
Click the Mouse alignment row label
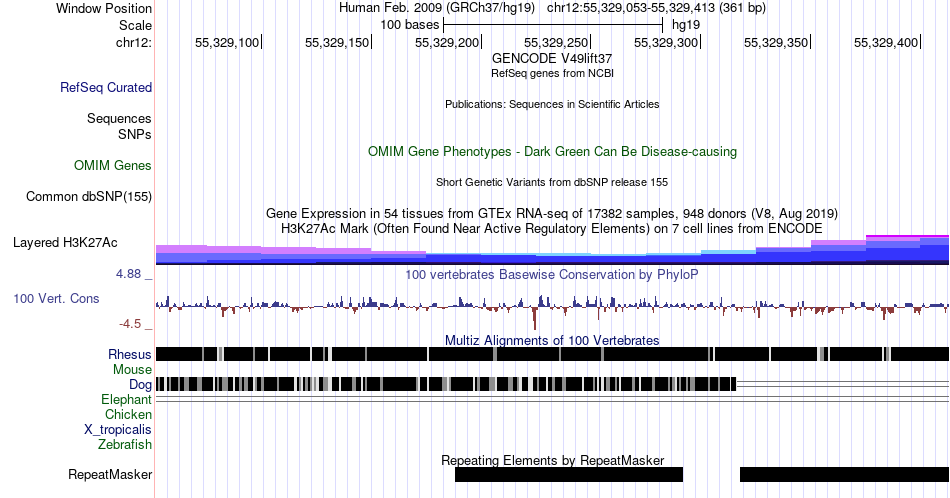132,370
